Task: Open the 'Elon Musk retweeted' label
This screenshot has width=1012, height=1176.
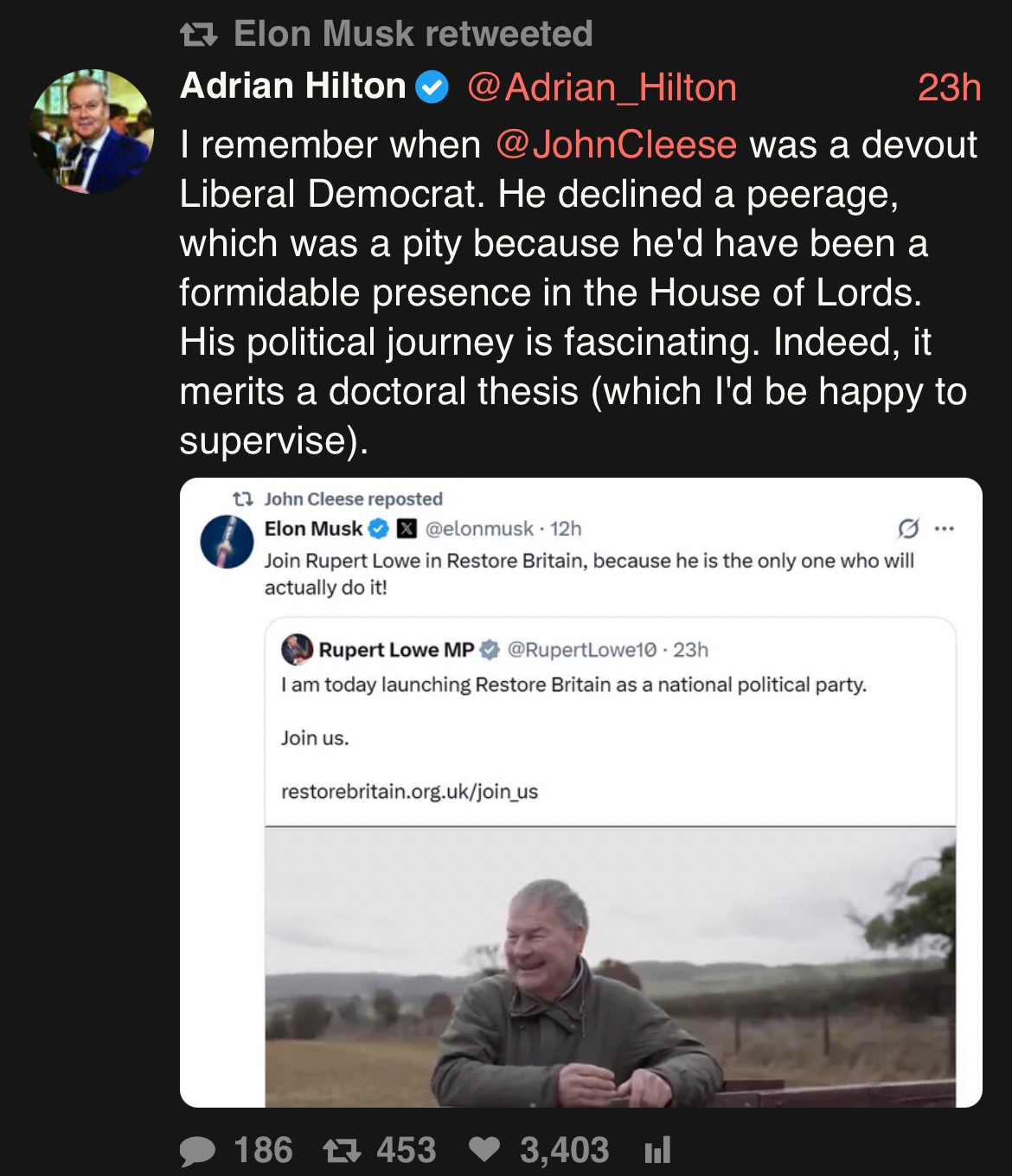Action: coord(413,35)
